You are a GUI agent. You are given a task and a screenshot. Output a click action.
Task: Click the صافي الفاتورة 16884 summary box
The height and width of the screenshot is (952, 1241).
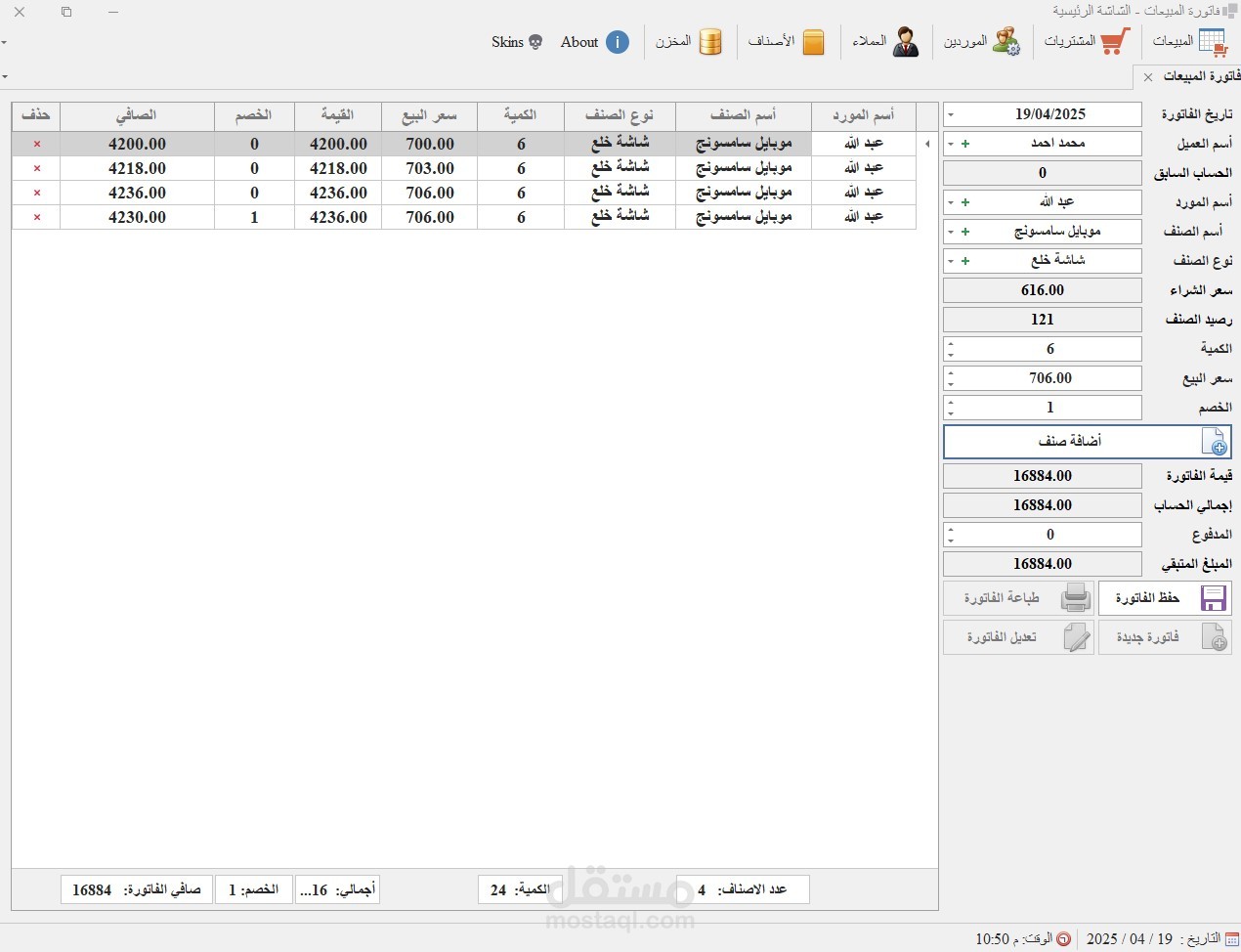137,889
